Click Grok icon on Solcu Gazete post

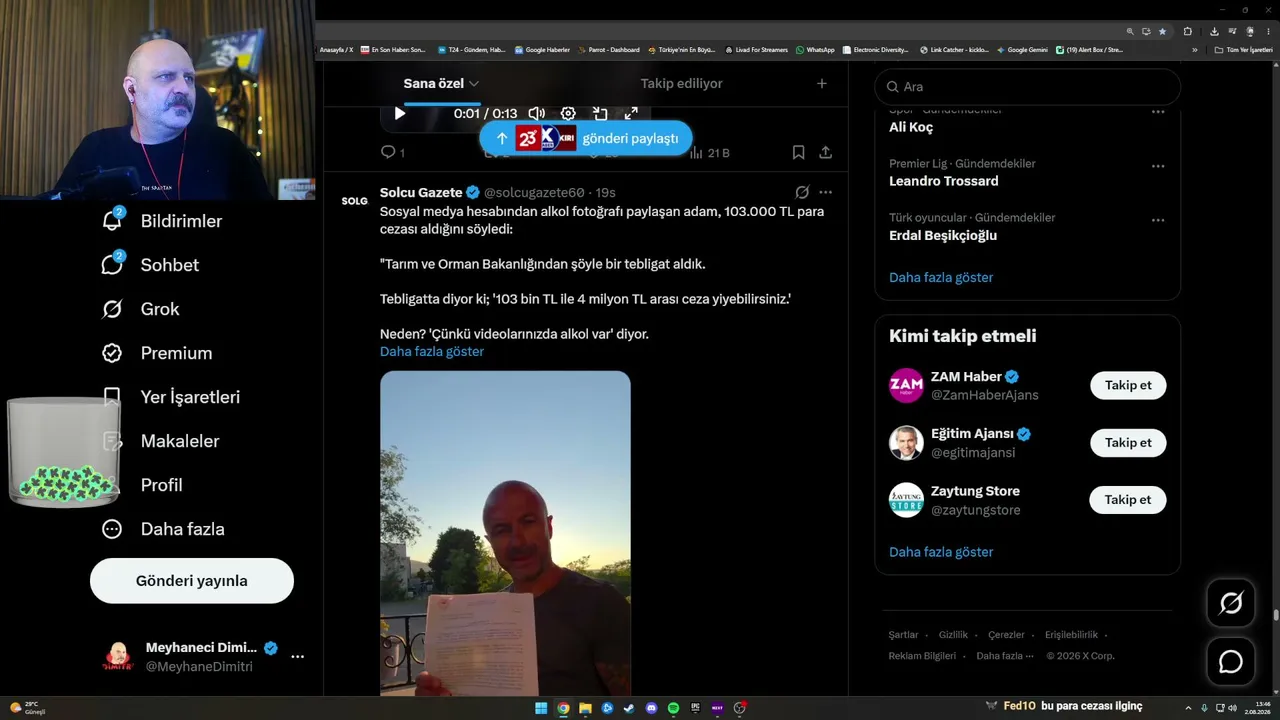point(802,192)
